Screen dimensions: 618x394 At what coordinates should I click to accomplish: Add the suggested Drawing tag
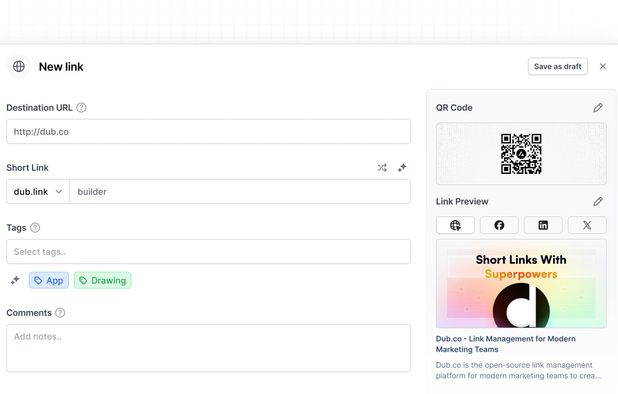(x=102, y=281)
